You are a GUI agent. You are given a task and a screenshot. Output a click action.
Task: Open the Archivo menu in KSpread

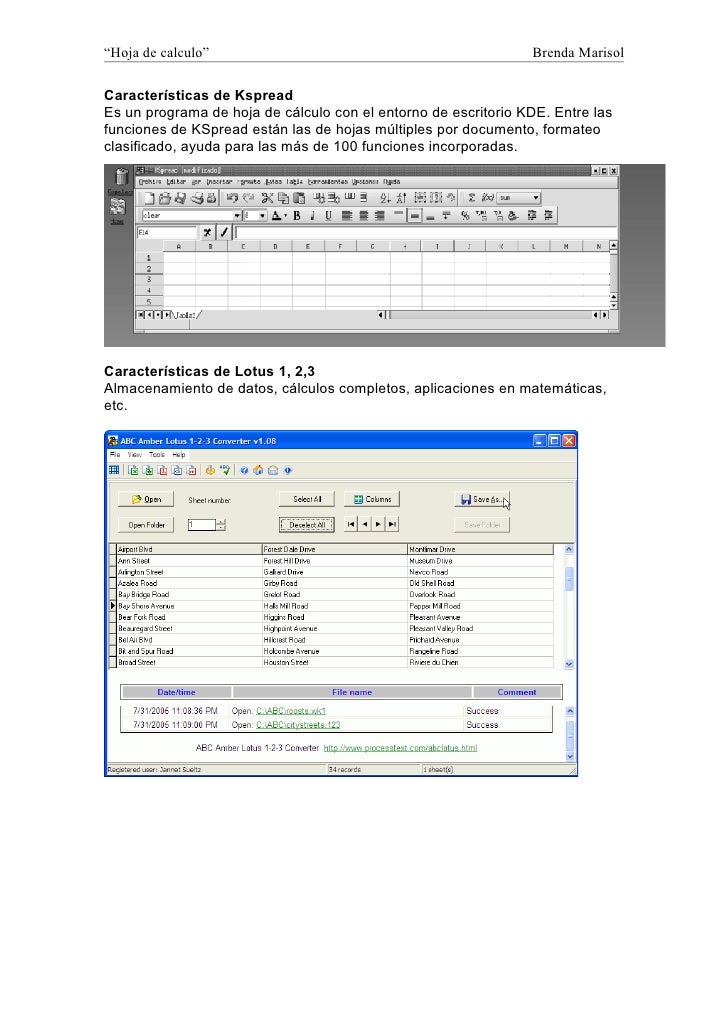tap(150, 182)
